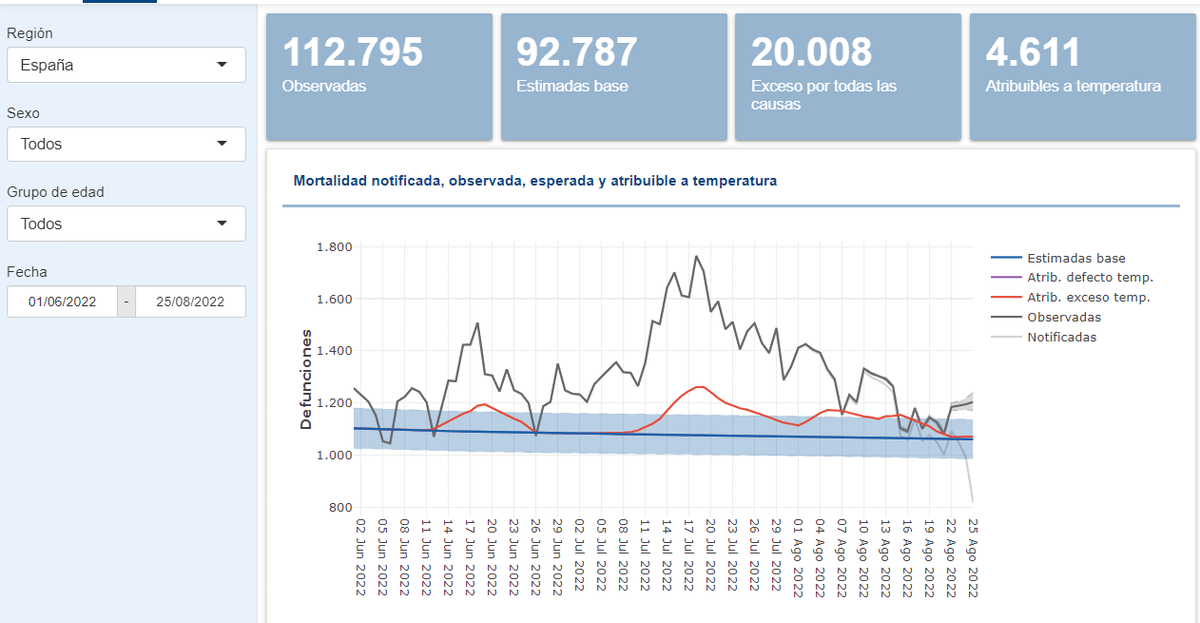Open the Región dropdown showing España

coord(126,65)
